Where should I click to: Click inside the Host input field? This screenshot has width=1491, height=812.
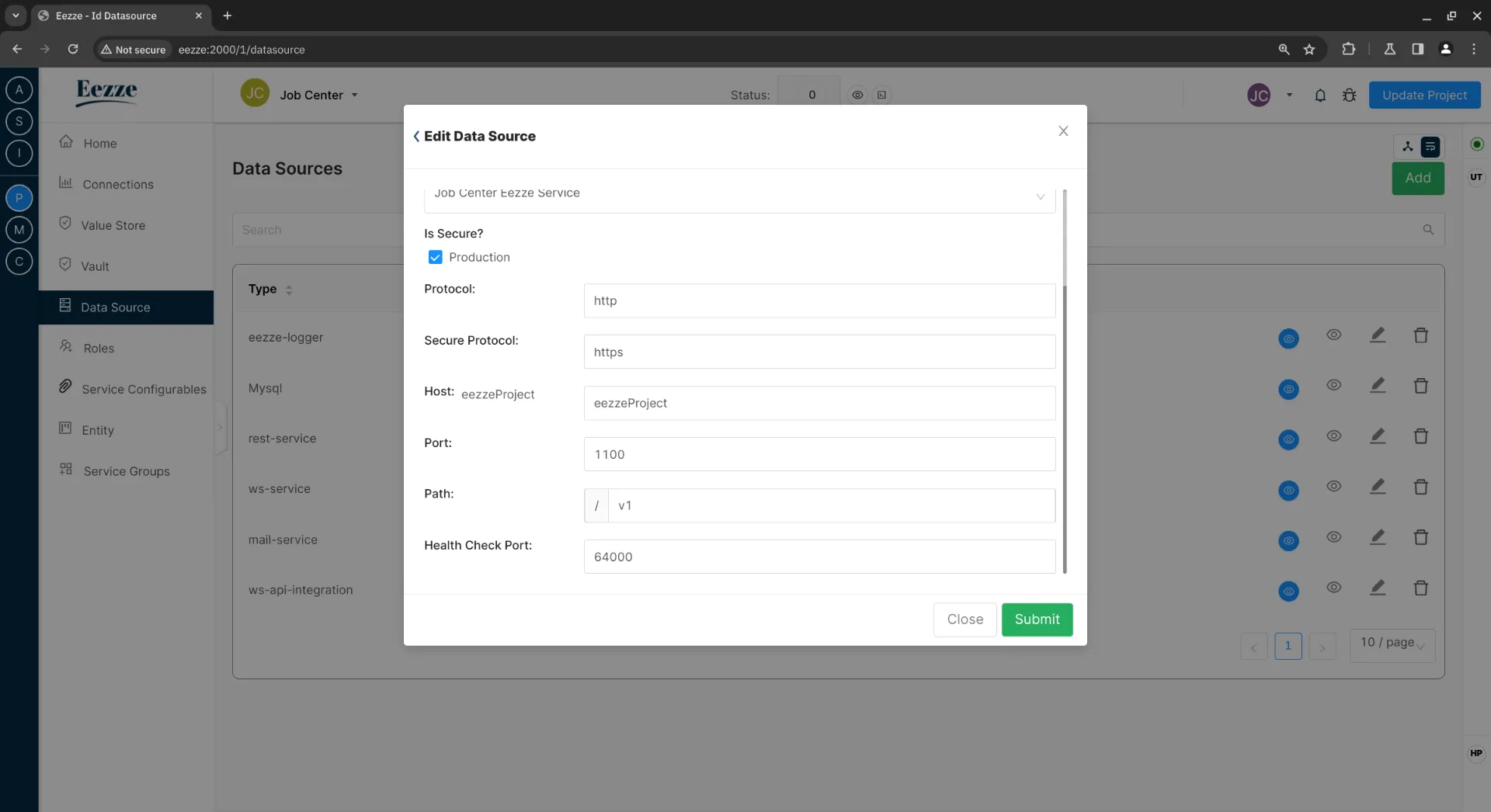pyautogui.click(x=818, y=403)
